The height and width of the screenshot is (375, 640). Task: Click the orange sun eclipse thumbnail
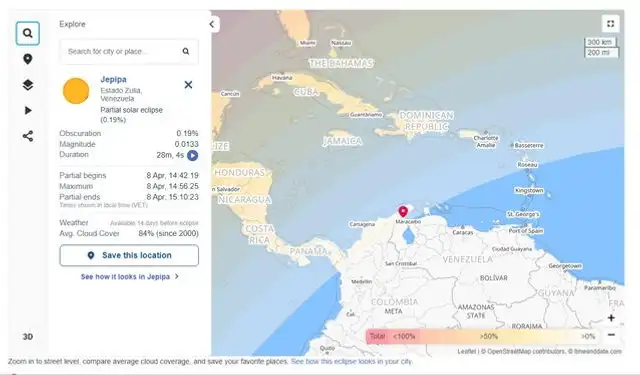76,91
